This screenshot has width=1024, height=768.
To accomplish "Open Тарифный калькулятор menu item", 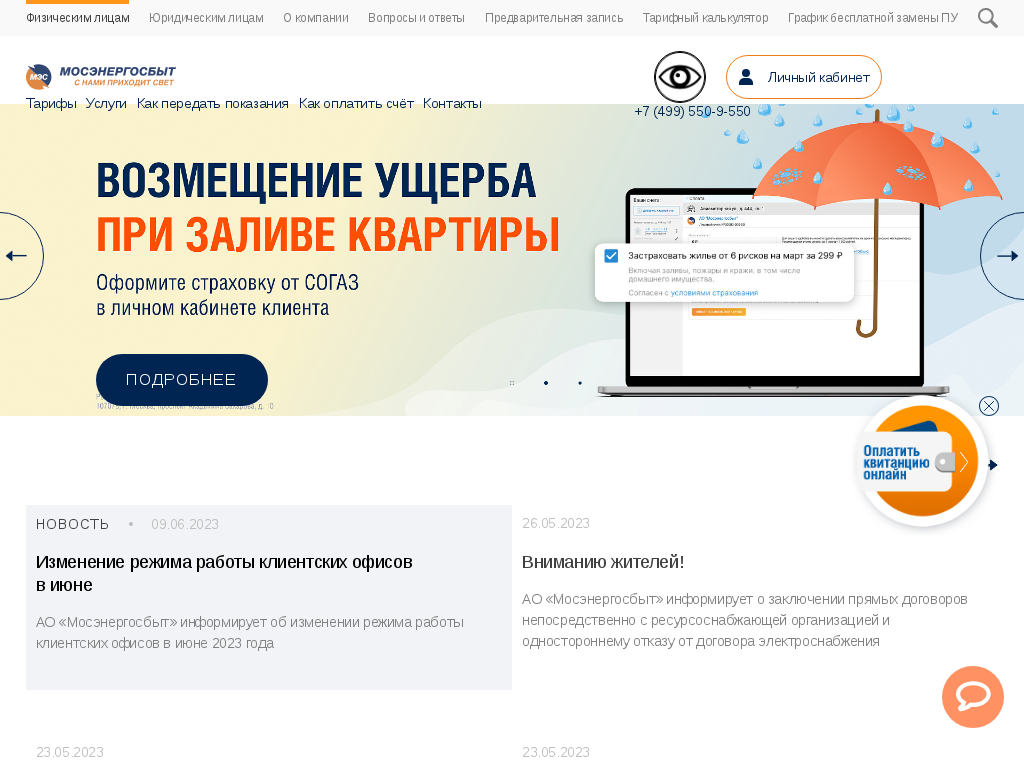I will 705,18.
